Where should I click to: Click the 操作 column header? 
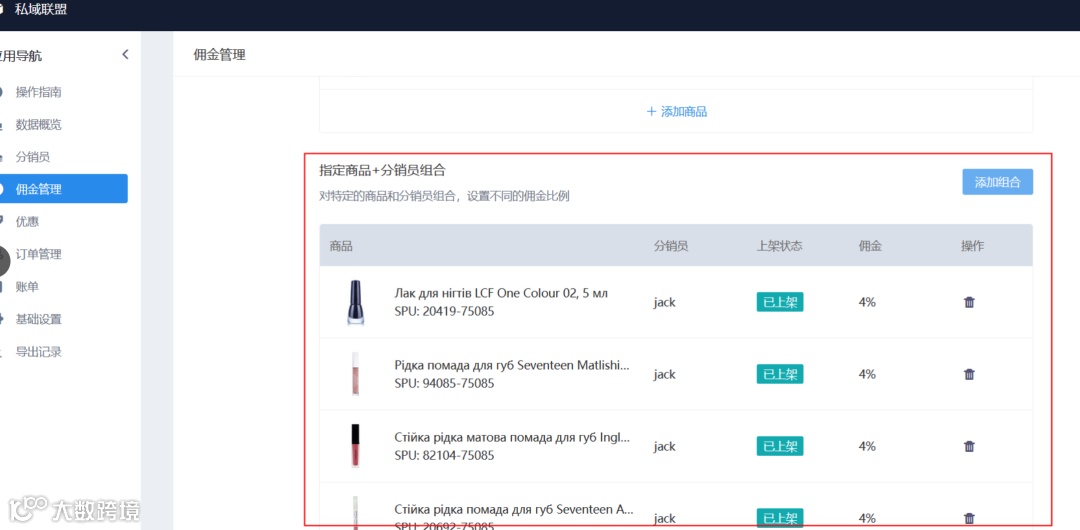click(x=973, y=246)
